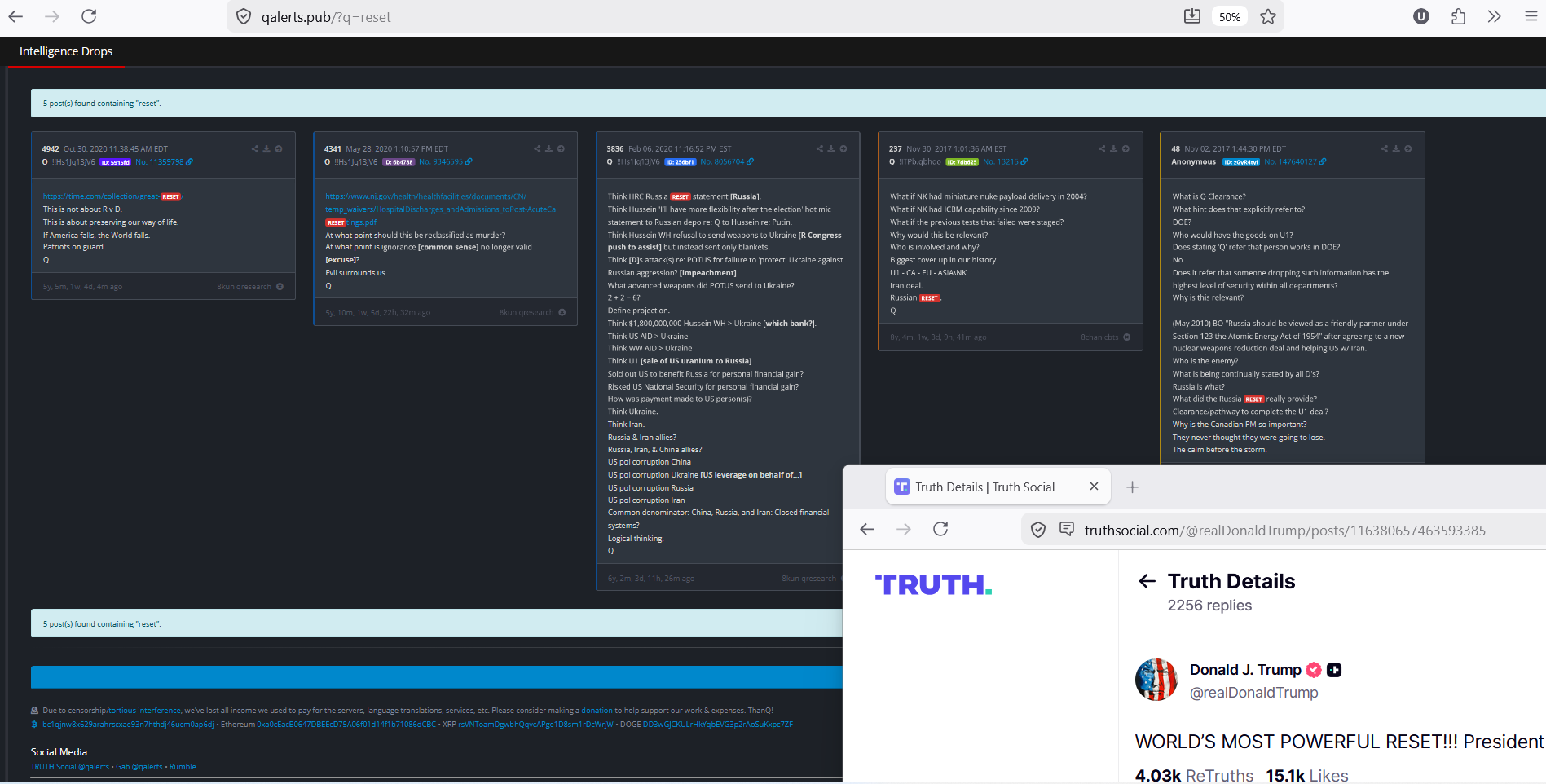This screenshot has height=784, width=1546.
Task: Share post 4942 with share icon
Action: point(255,149)
